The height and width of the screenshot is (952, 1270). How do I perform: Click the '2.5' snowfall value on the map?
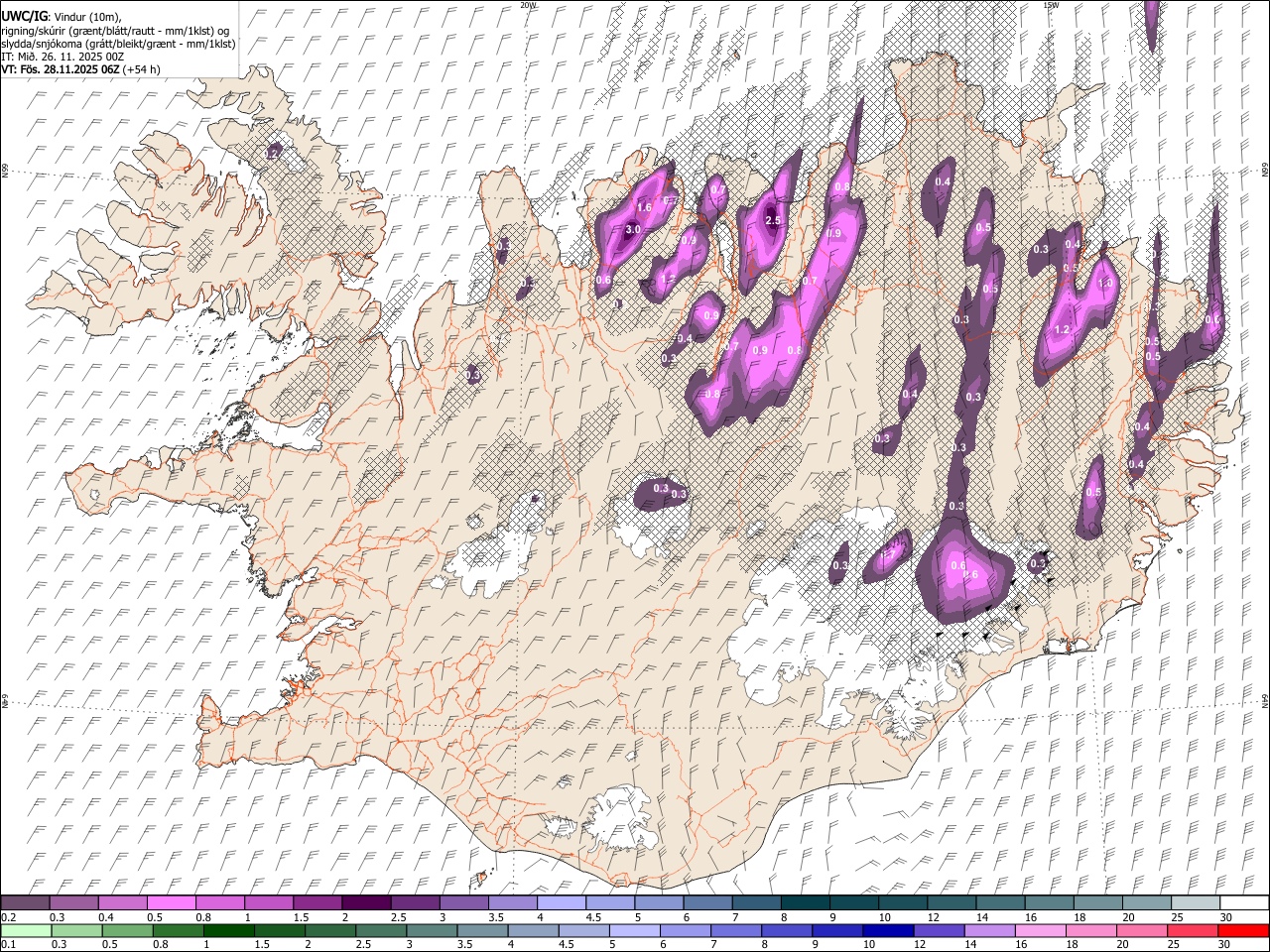click(774, 220)
